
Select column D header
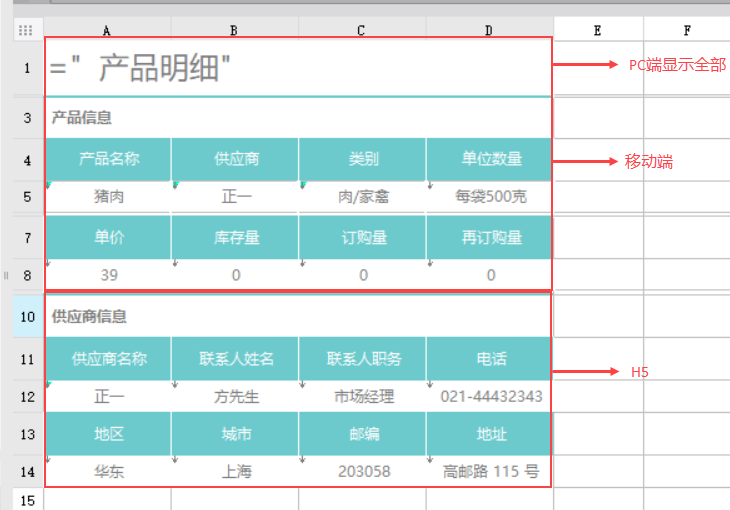click(x=489, y=30)
